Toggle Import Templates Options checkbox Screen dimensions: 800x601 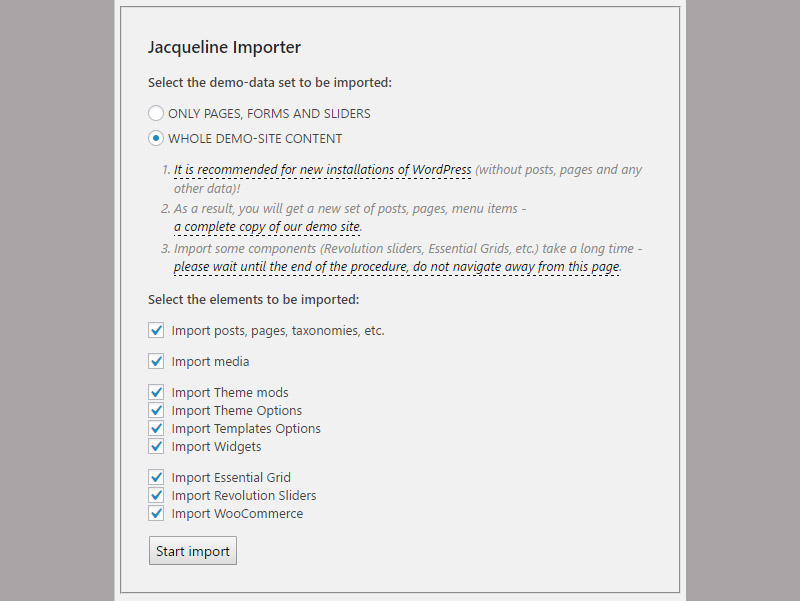tap(156, 429)
